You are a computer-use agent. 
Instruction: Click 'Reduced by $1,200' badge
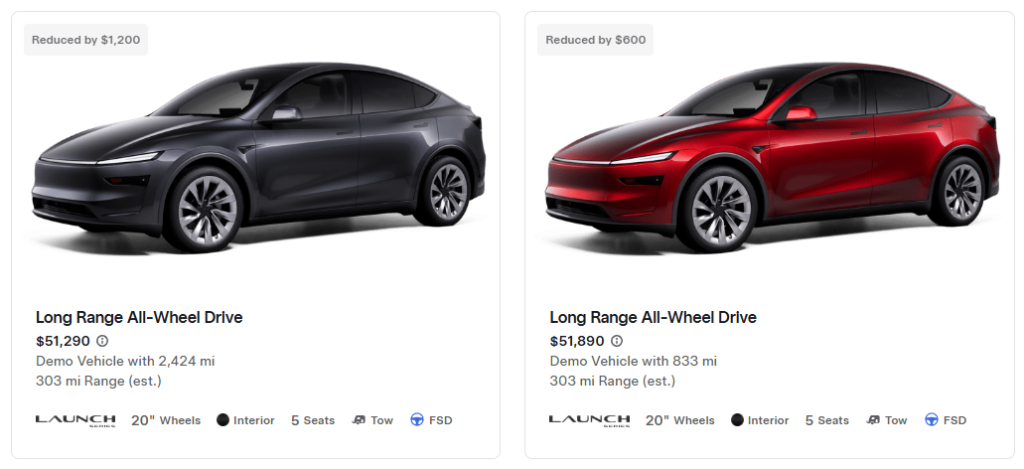click(x=86, y=40)
